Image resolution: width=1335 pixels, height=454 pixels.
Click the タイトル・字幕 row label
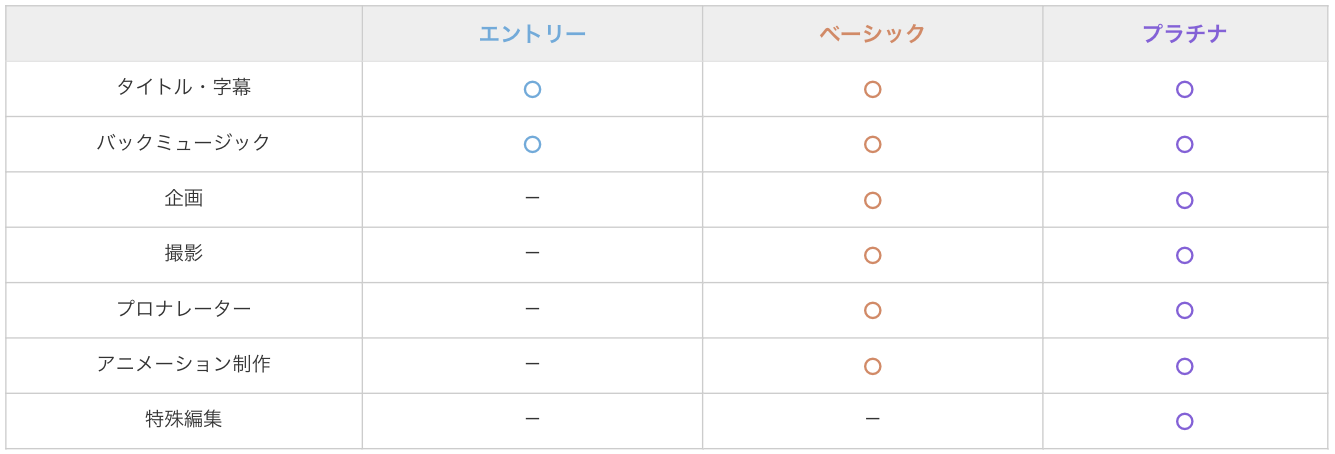tap(184, 87)
